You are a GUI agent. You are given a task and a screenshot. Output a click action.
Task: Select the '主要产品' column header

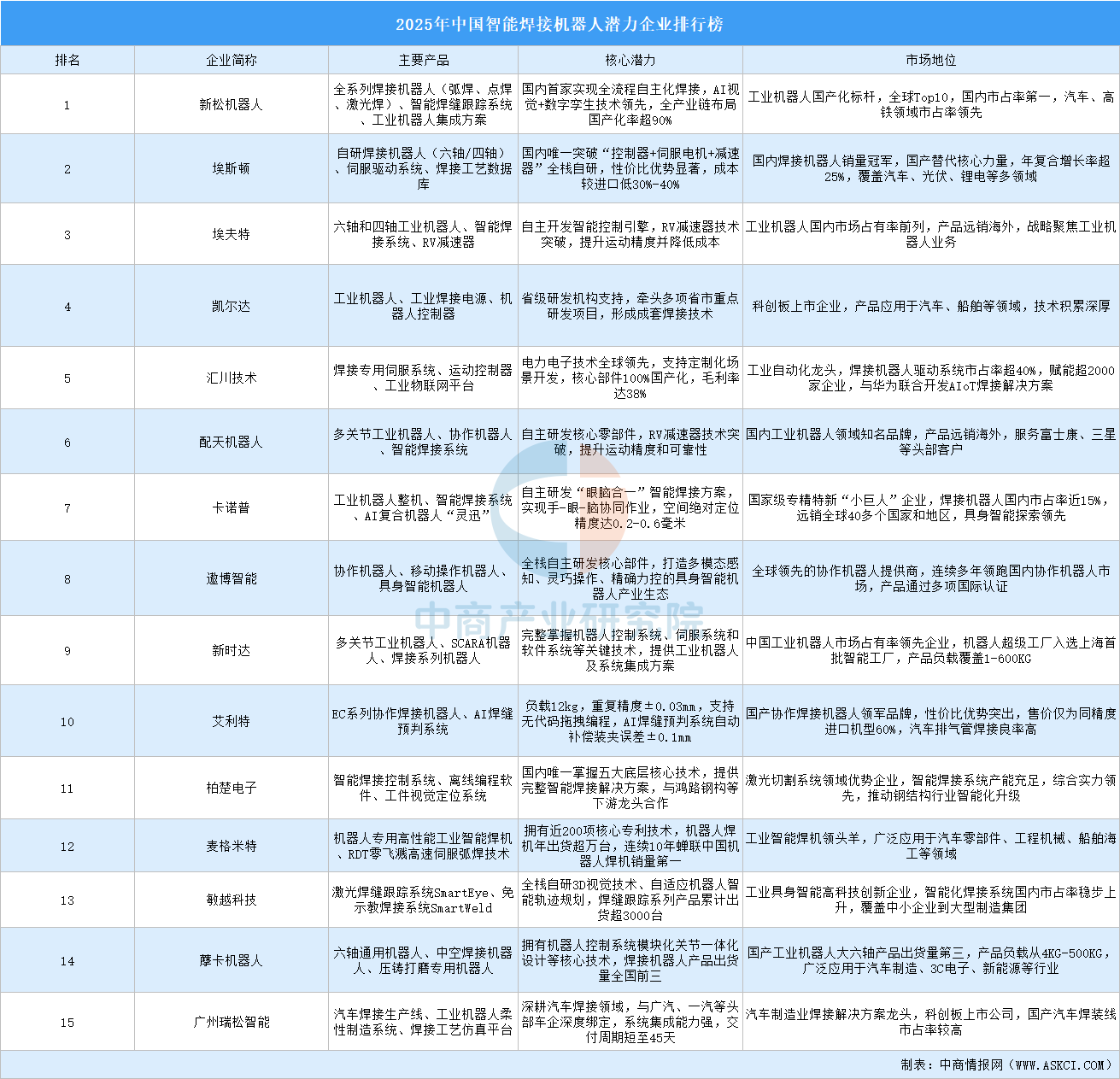tap(423, 61)
